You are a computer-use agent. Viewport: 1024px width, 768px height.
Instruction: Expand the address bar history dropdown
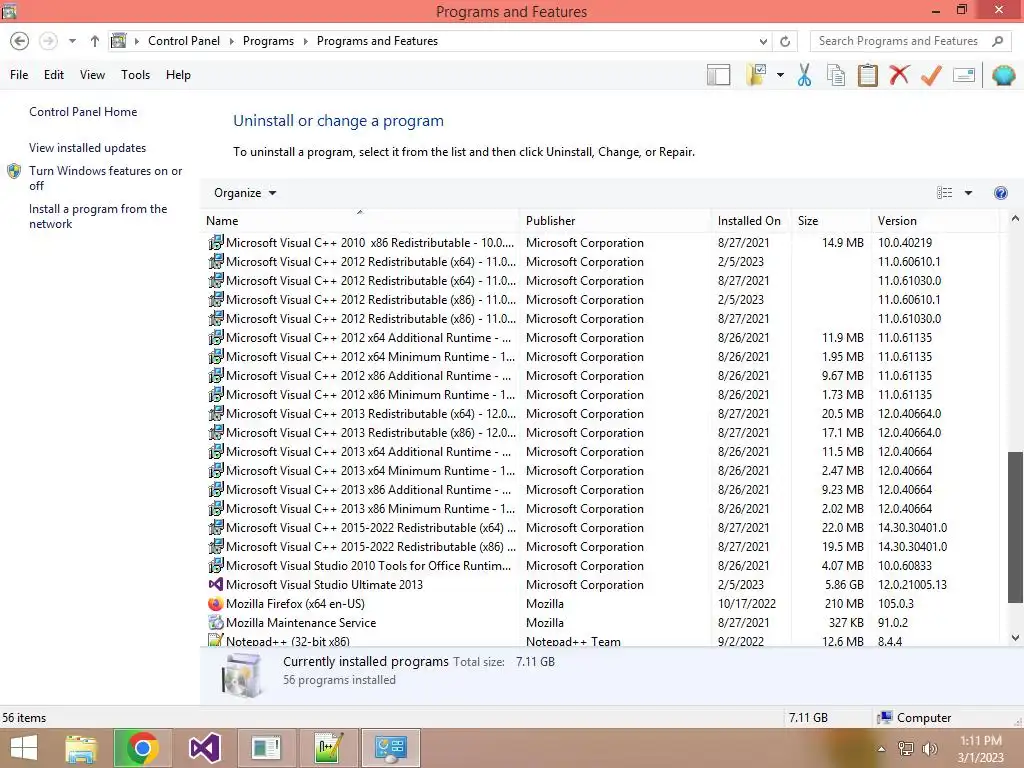pos(763,41)
